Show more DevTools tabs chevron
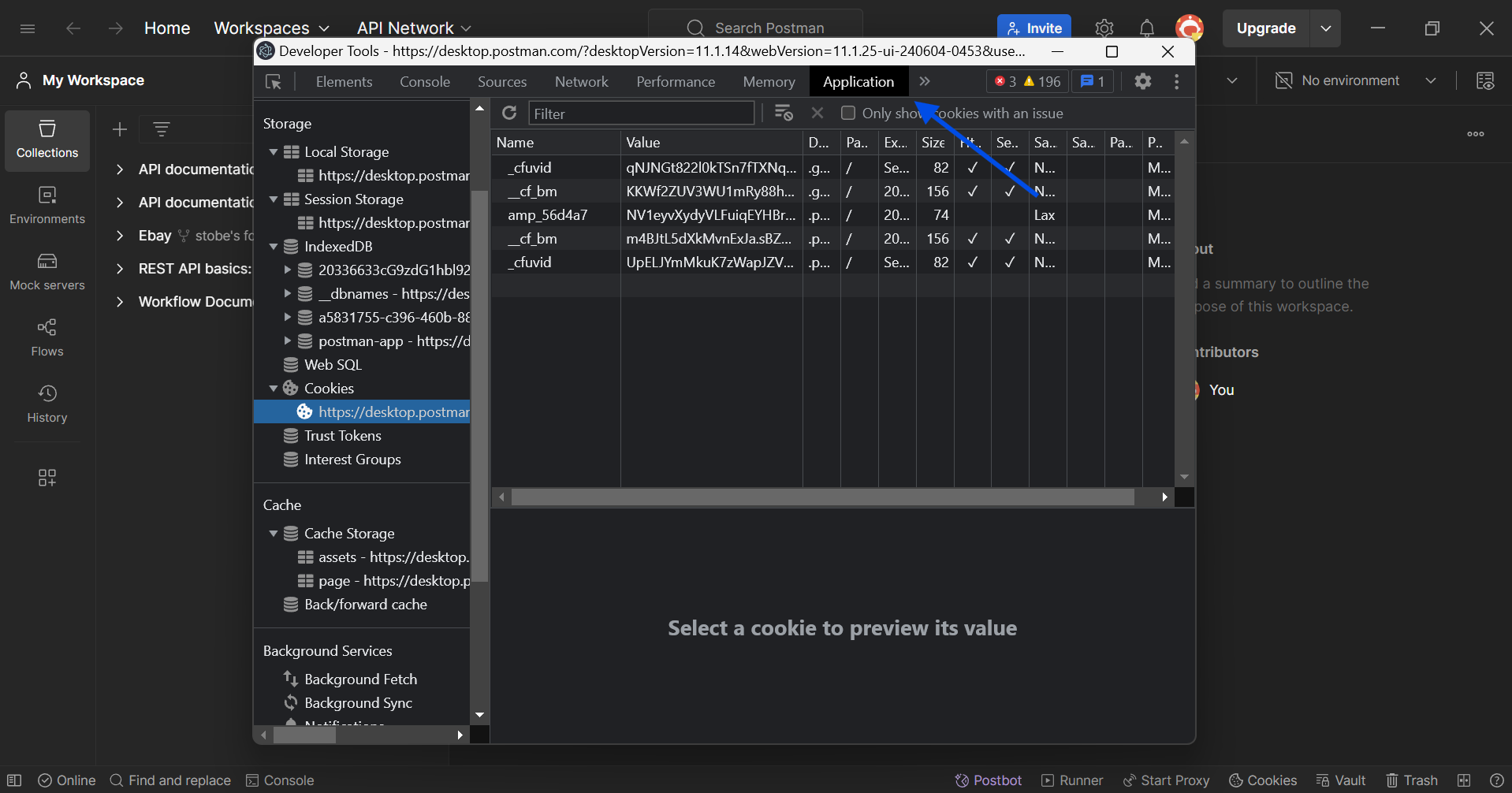 [925, 81]
